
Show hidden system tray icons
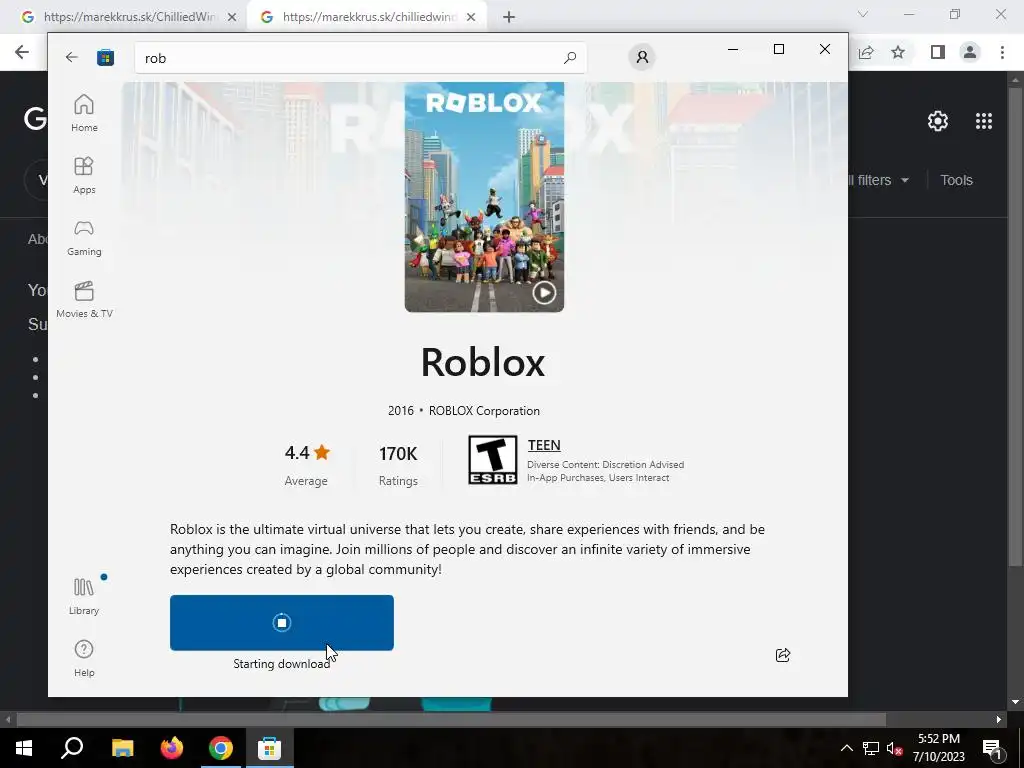coord(846,748)
